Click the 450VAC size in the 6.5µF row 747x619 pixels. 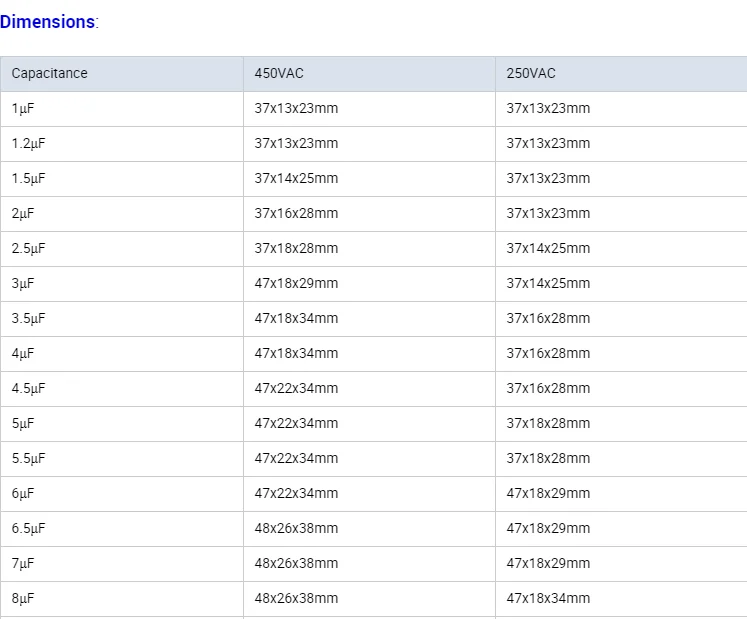coord(296,529)
